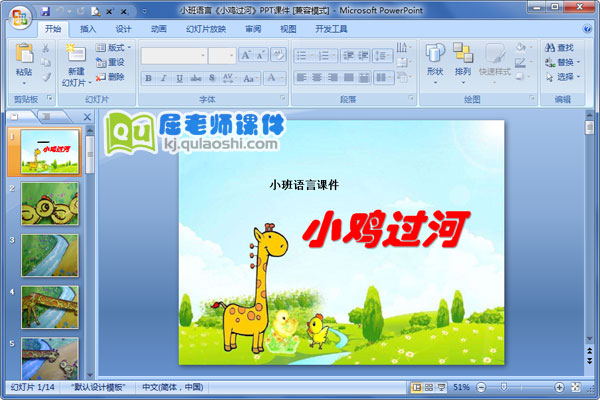Decrease the list indent level
The width and height of the screenshot is (600, 400).
point(348,56)
